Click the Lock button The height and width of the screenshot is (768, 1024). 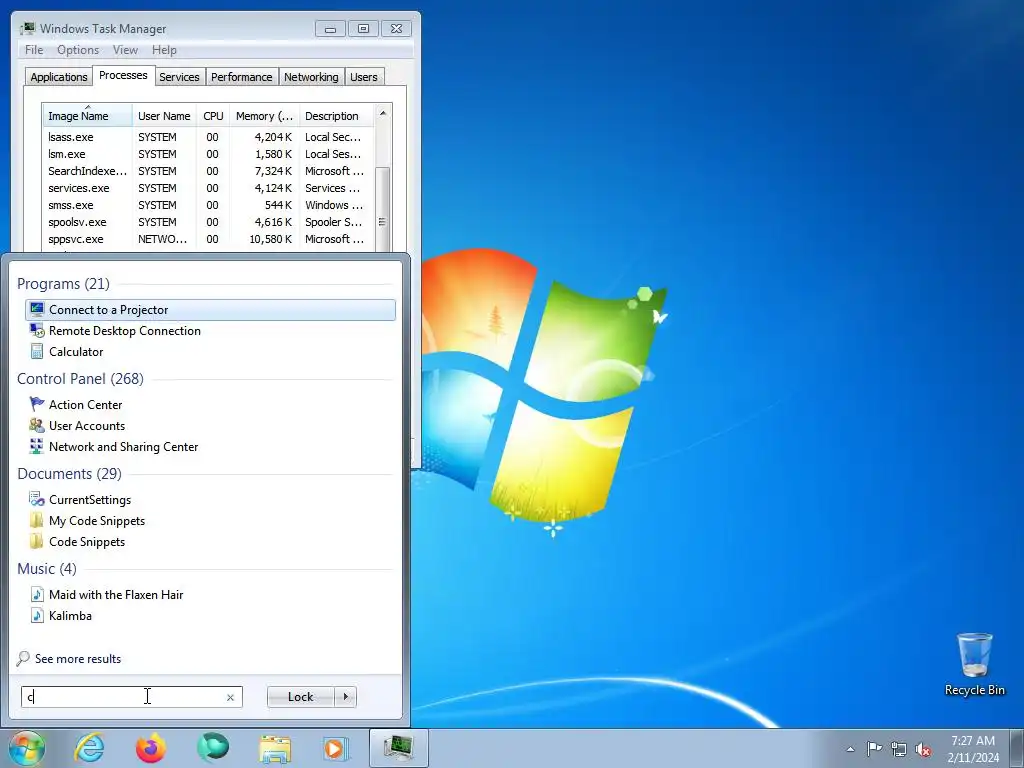pyautogui.click(x=300, y=697)
